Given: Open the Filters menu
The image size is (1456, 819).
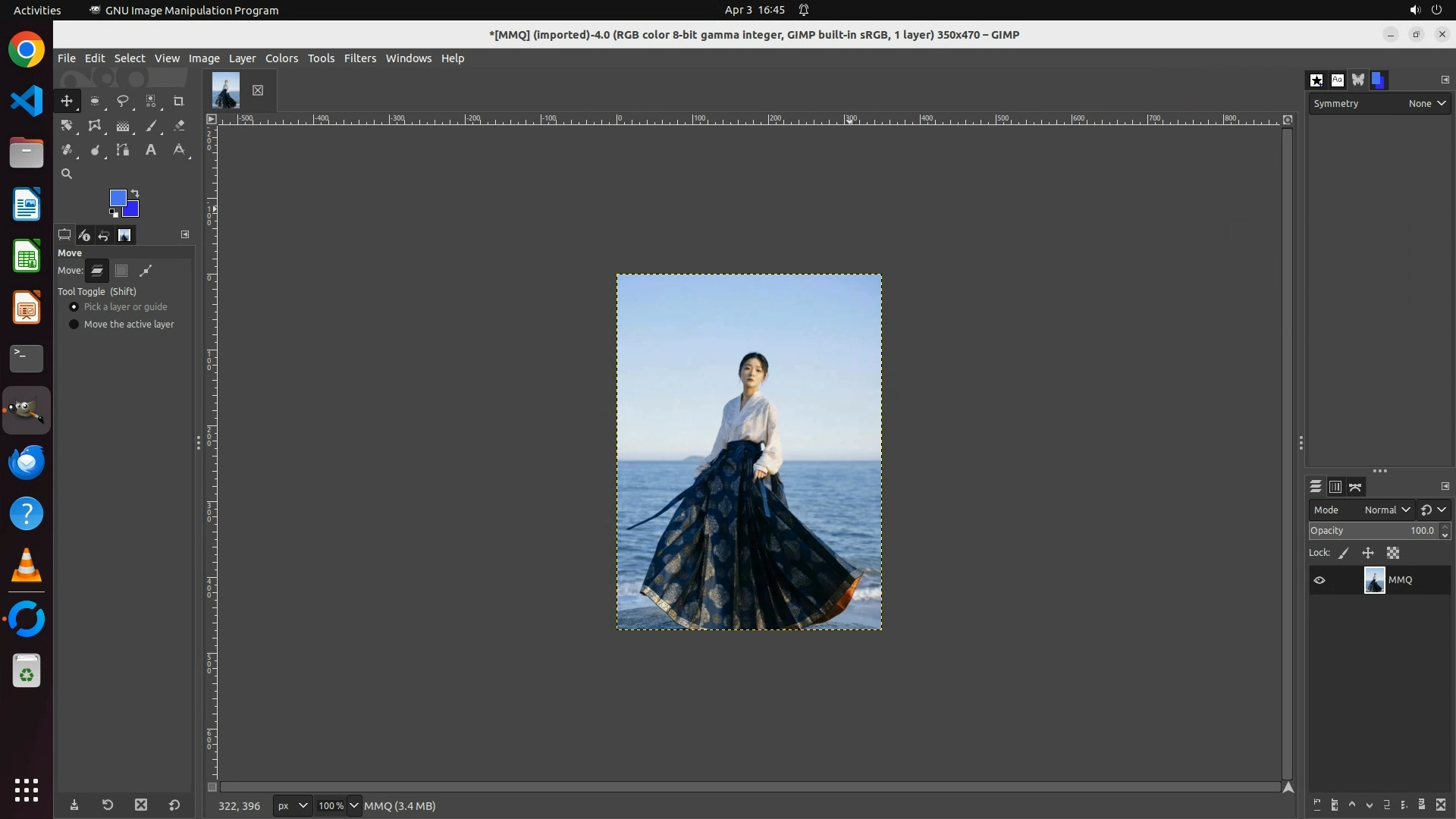Looking at the screenshot, I should 359,58.
